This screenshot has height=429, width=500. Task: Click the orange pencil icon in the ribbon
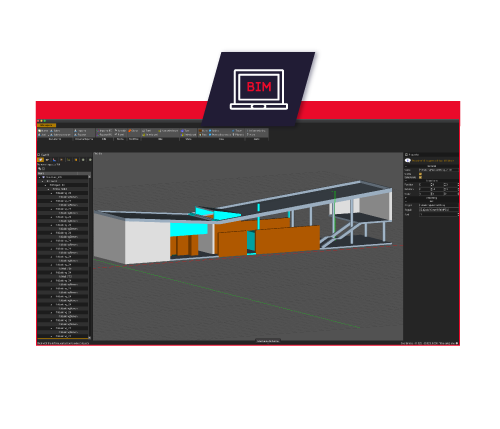click(x=130, y=131)
